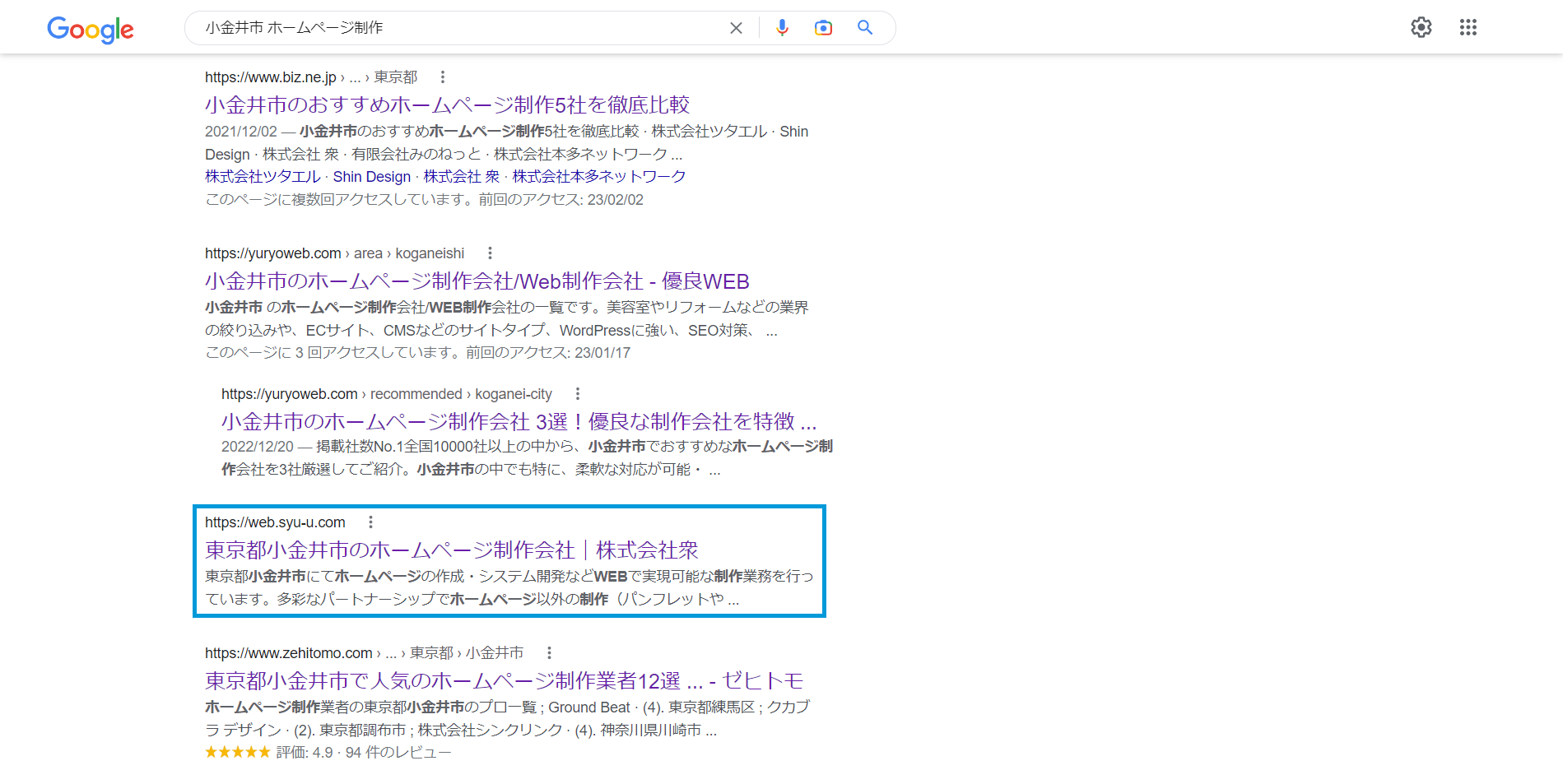Click the star rating under the Zehitomo result
The width and height of the screenshot is (1563, 784).
(x=237, y=751)
